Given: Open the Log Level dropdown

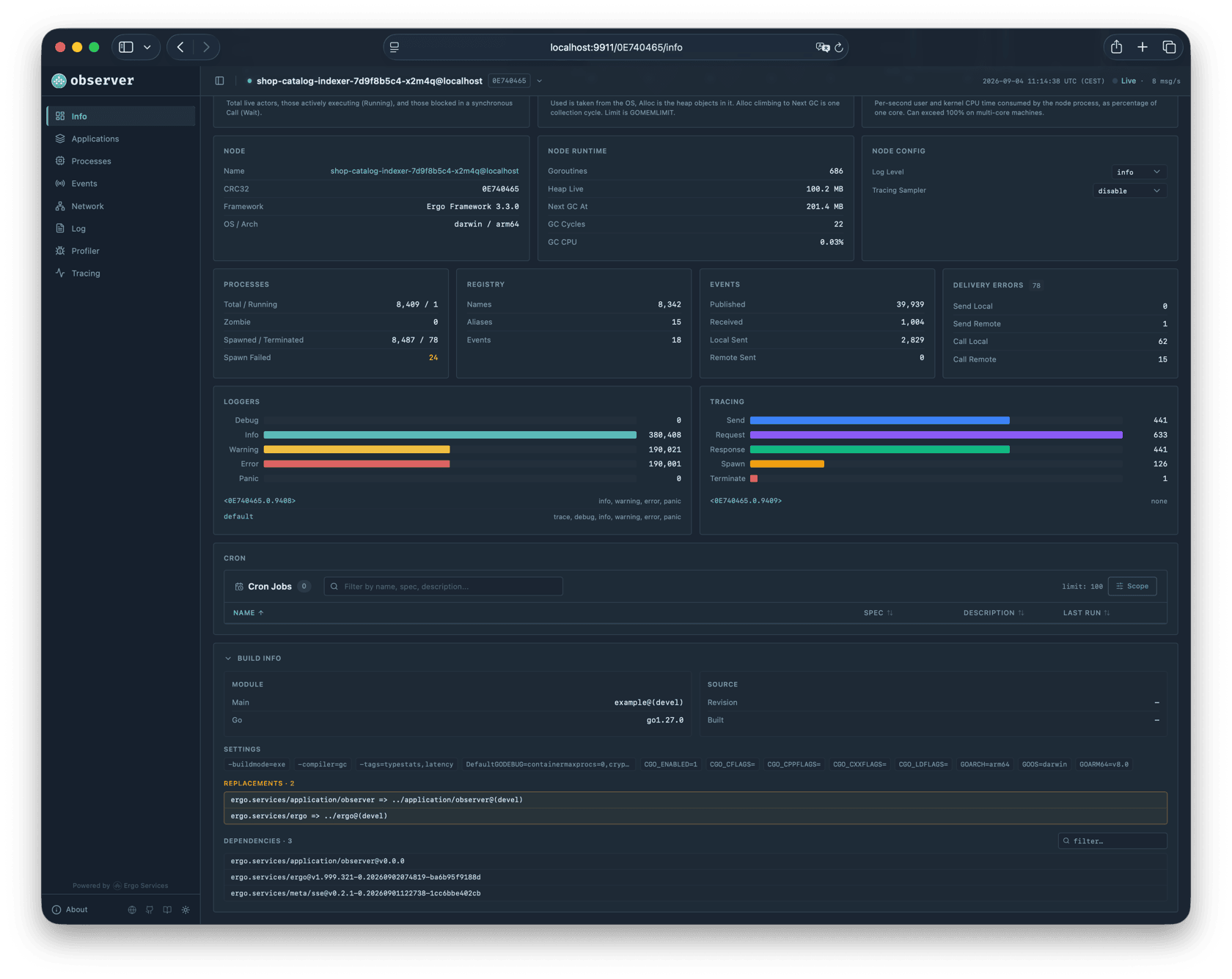Looking at the screenshot, I should coord(1139,172).
